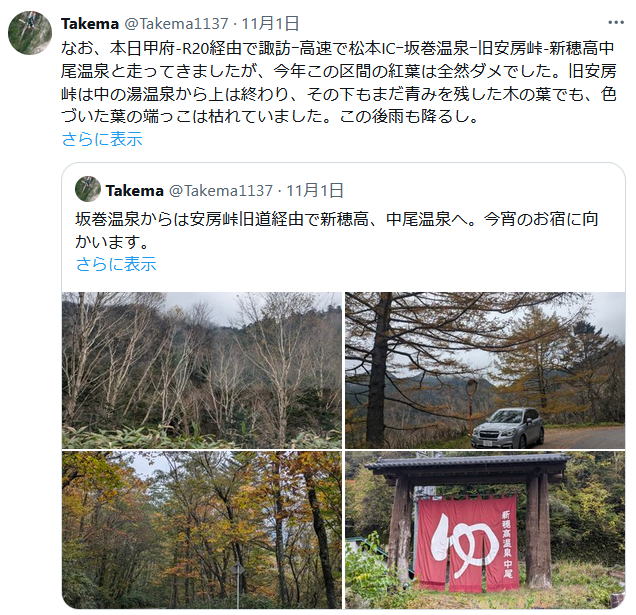Open the photo with the silver car
The width and height of the screenshot is (636, 615).
pyautogui.click(x=485, y=370)
